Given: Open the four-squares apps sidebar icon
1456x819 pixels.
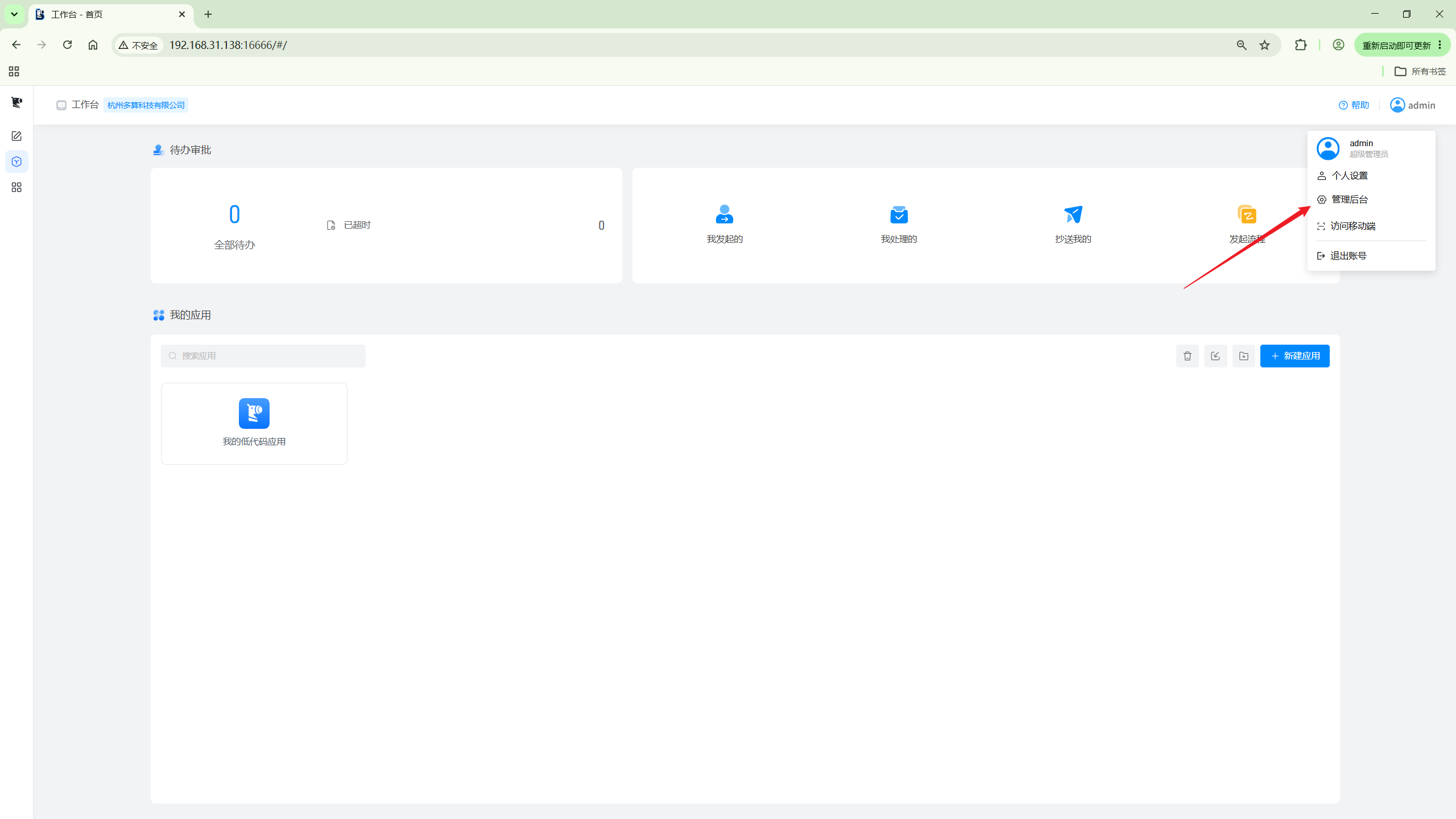Looking at the screenshot, I should 16,187.
